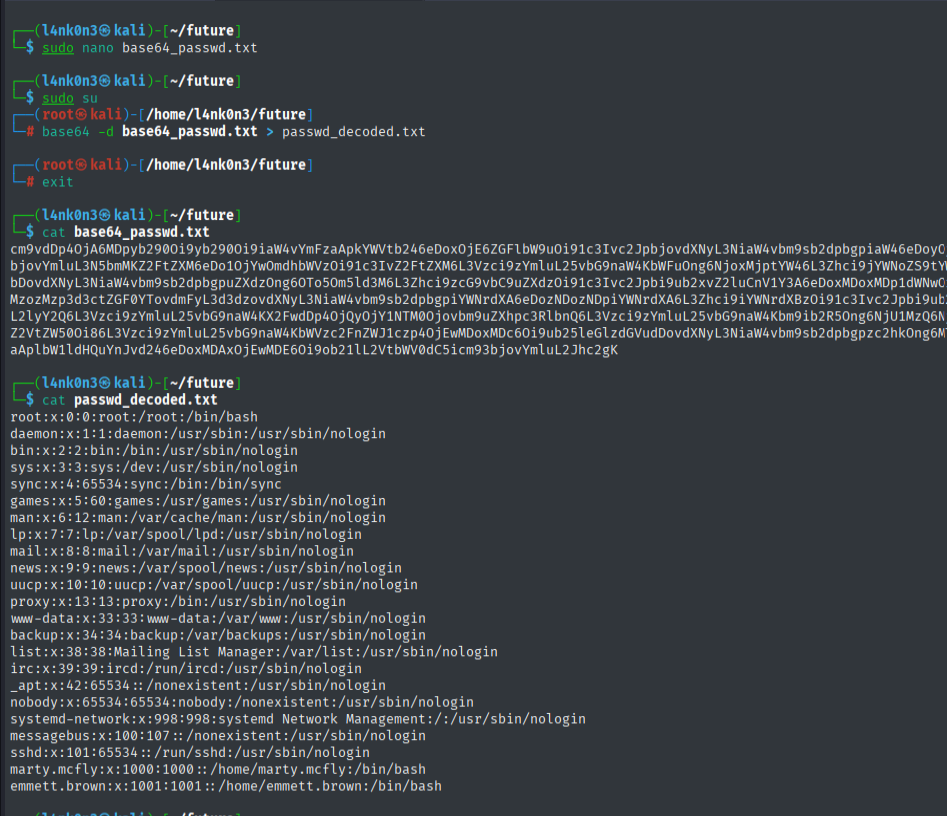Select the marty.mcfly user entry

pyautogui.click(x=217, y=769)
